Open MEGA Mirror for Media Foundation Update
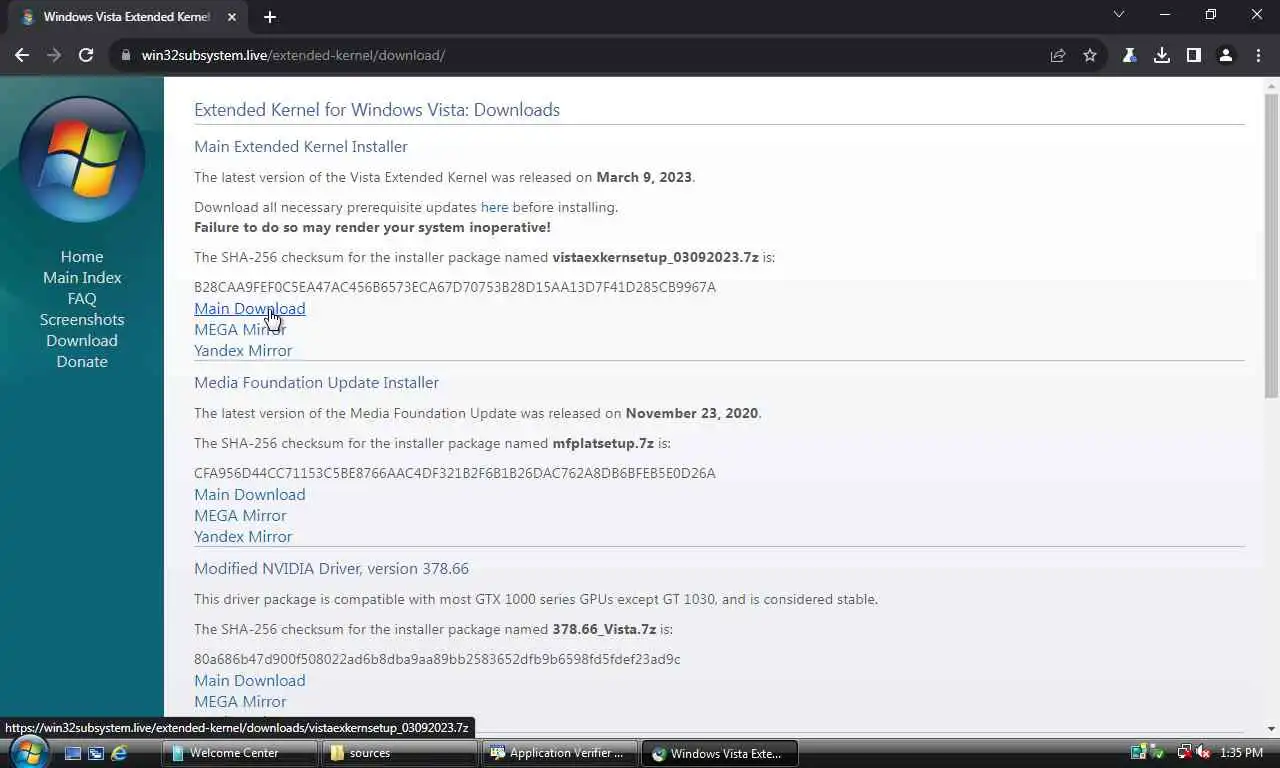Screen dimensions: 1280x768 [240, 516]
